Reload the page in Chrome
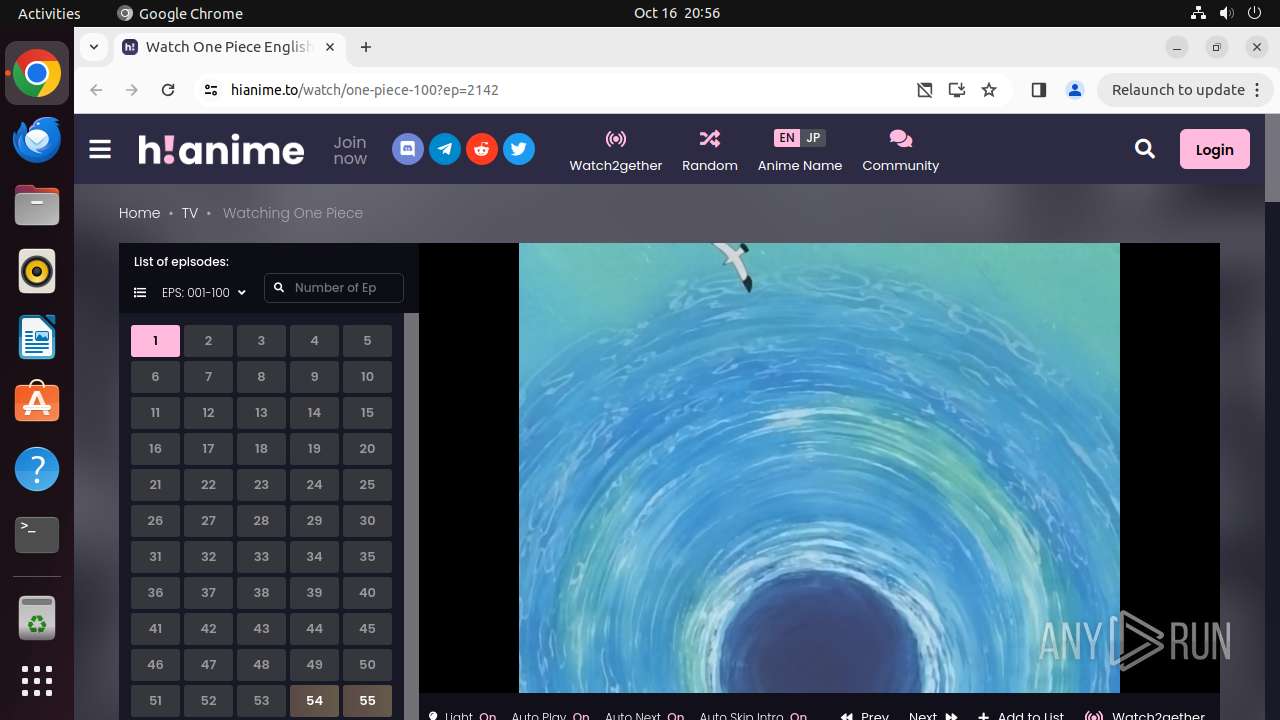 168,90
